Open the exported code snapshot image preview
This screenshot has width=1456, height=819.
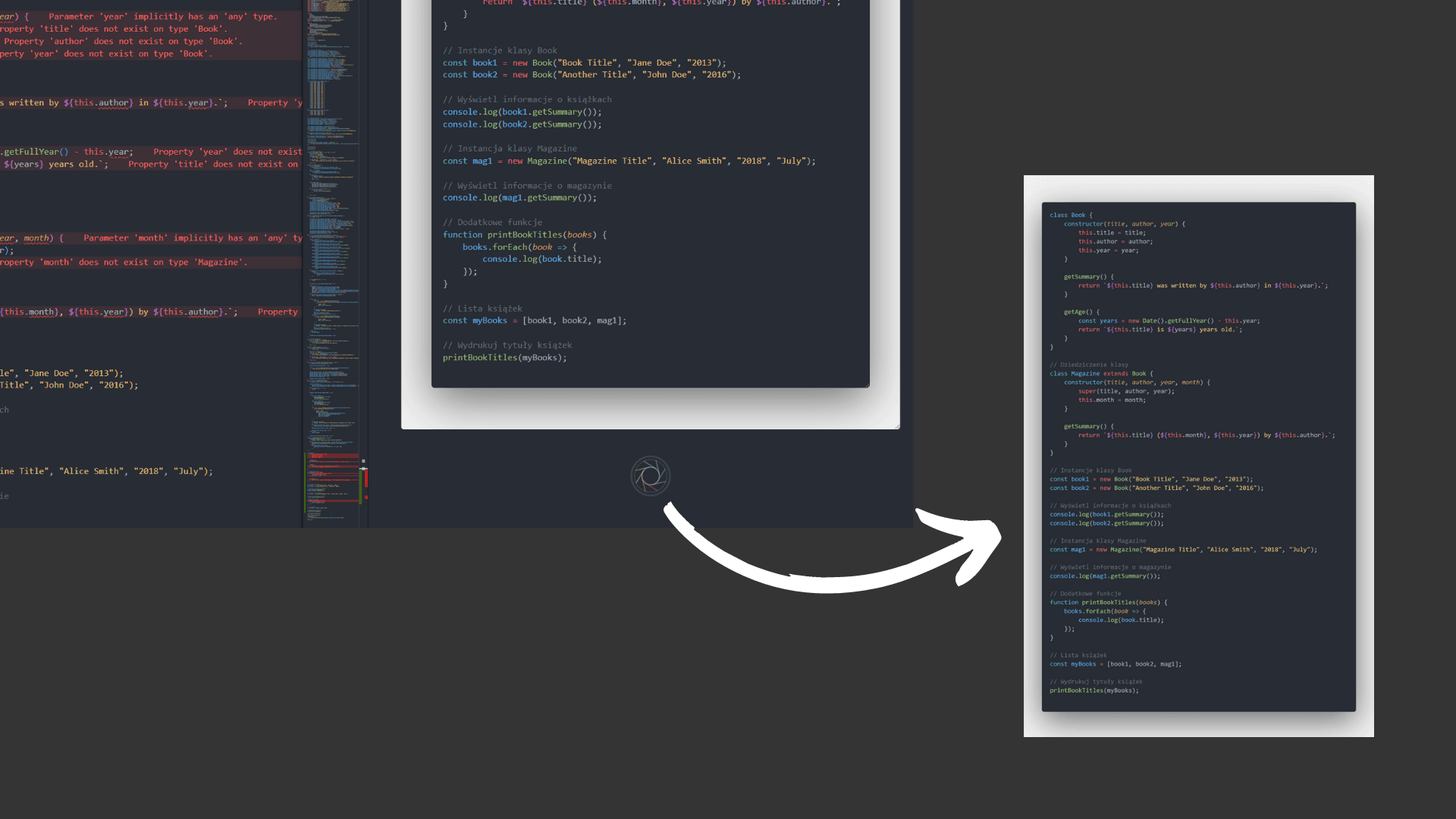point(1198,456)
